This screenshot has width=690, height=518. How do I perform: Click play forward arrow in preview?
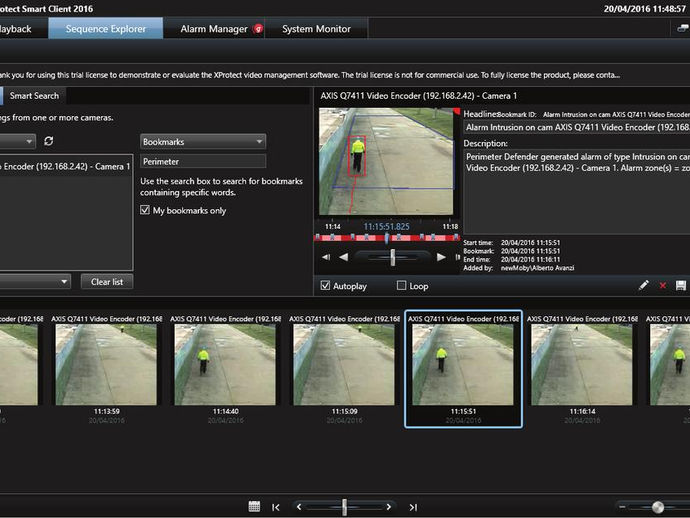[441, 257]
